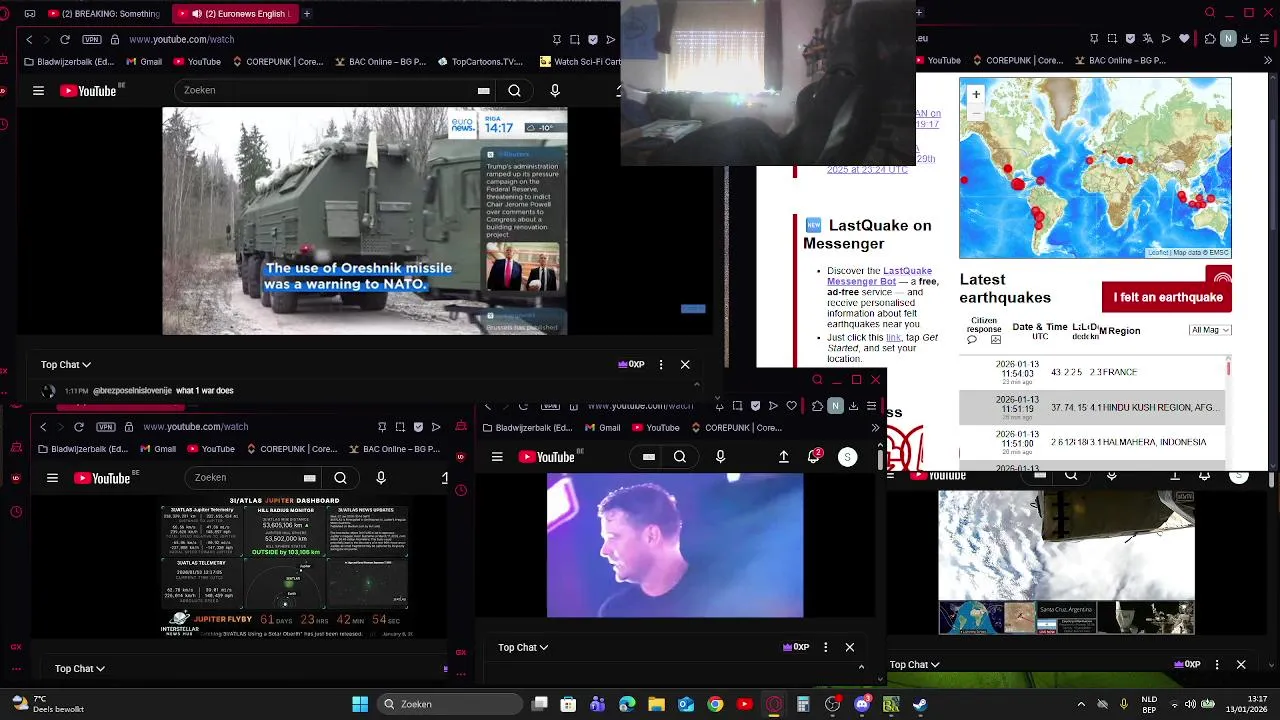The width and height of the screenshot is (1280, 720).
Task: Click YouTube logo in Euronews window
Action: 90,90
